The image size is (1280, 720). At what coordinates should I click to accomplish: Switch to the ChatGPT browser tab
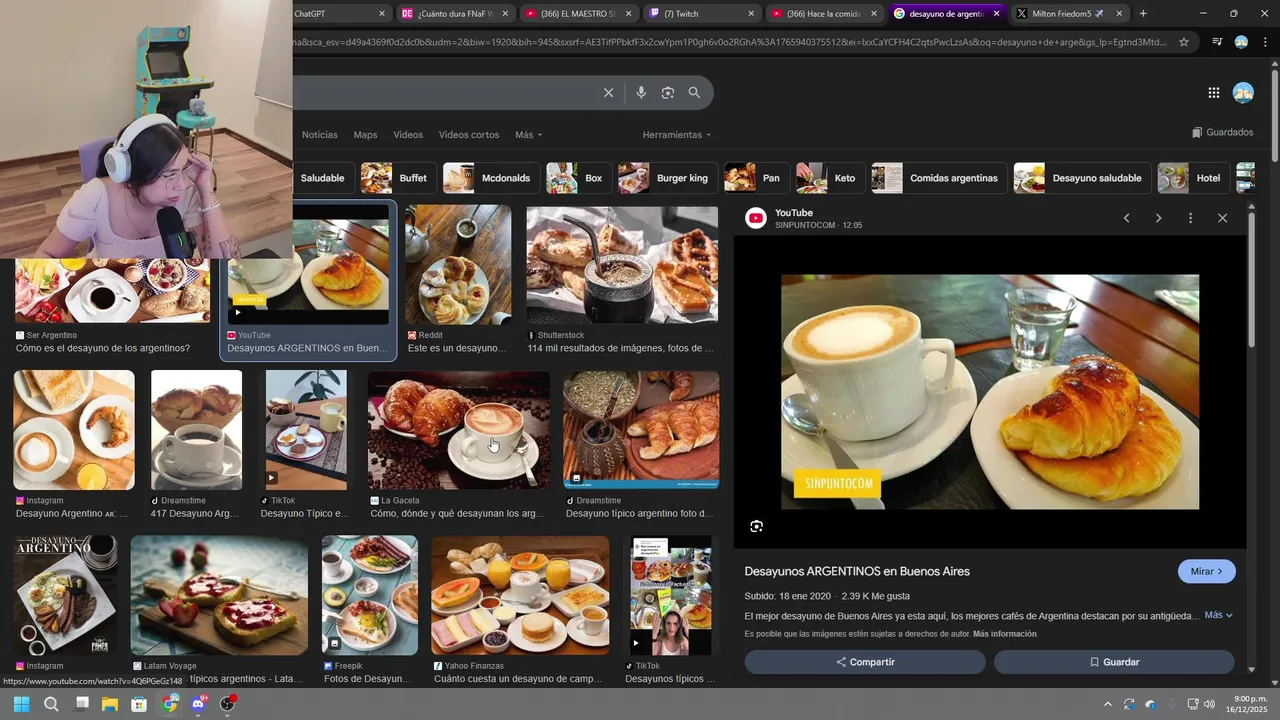coord(333,13)
